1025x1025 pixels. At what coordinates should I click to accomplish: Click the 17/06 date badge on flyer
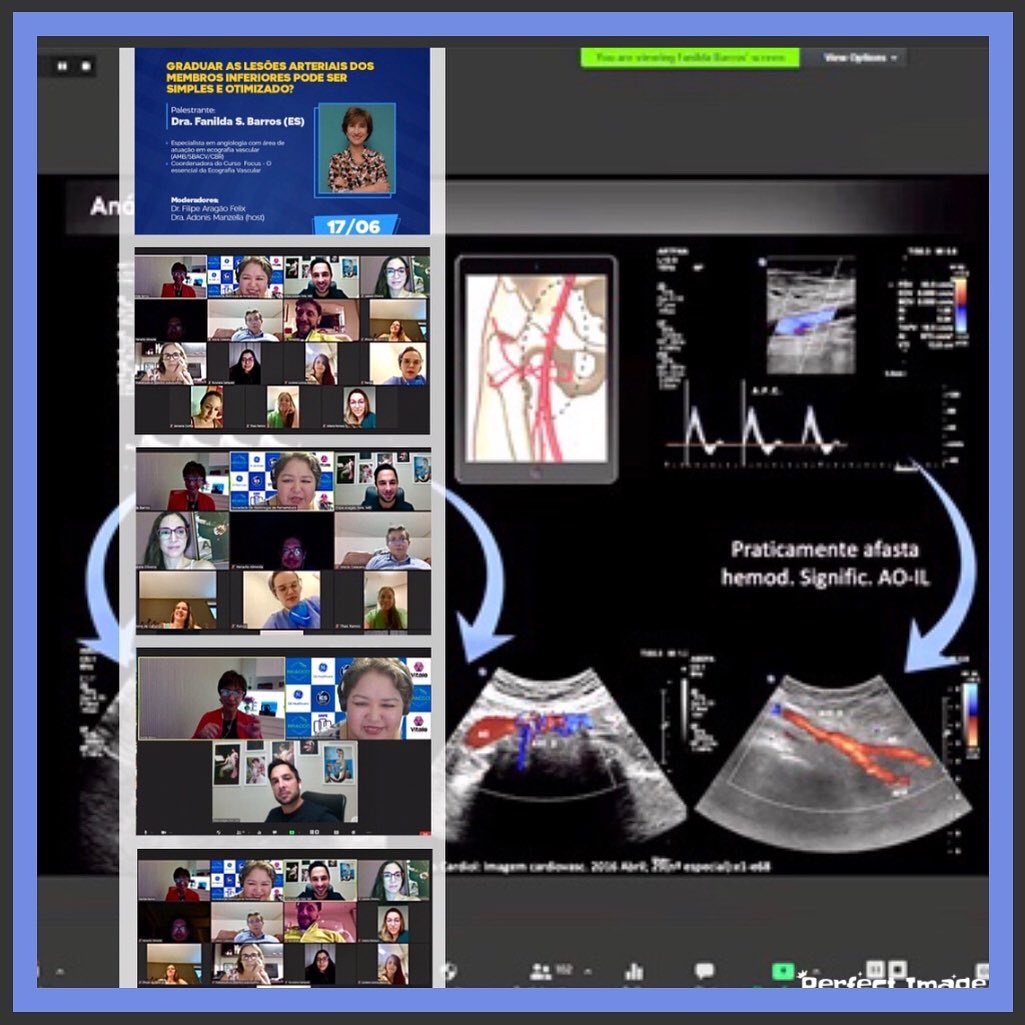click(354, 227)
